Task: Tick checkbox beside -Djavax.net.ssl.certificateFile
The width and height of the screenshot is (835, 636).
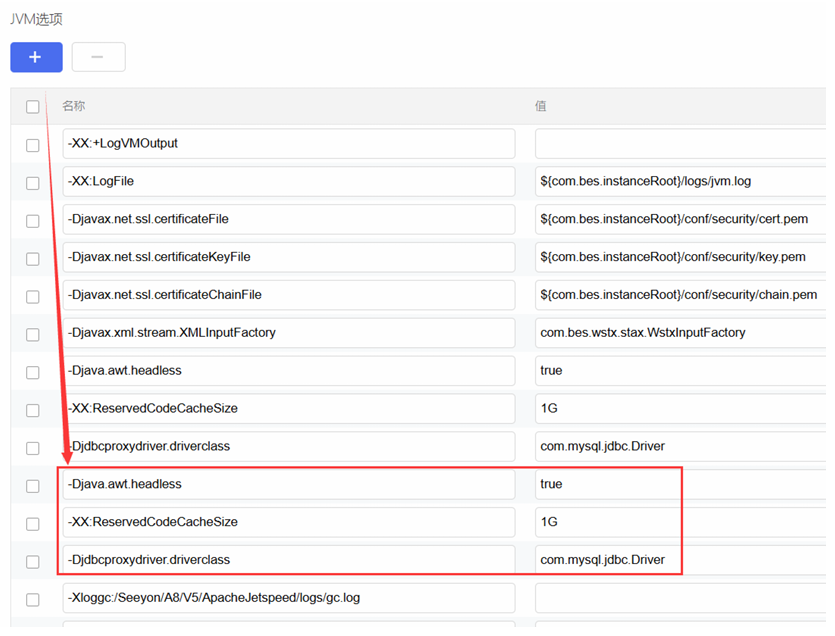Action: (33, 221)
